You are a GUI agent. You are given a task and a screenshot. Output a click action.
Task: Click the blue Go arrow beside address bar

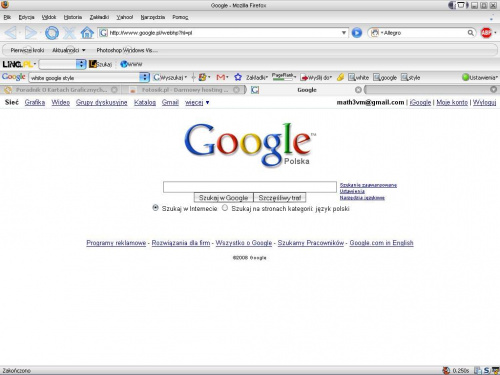357,33
